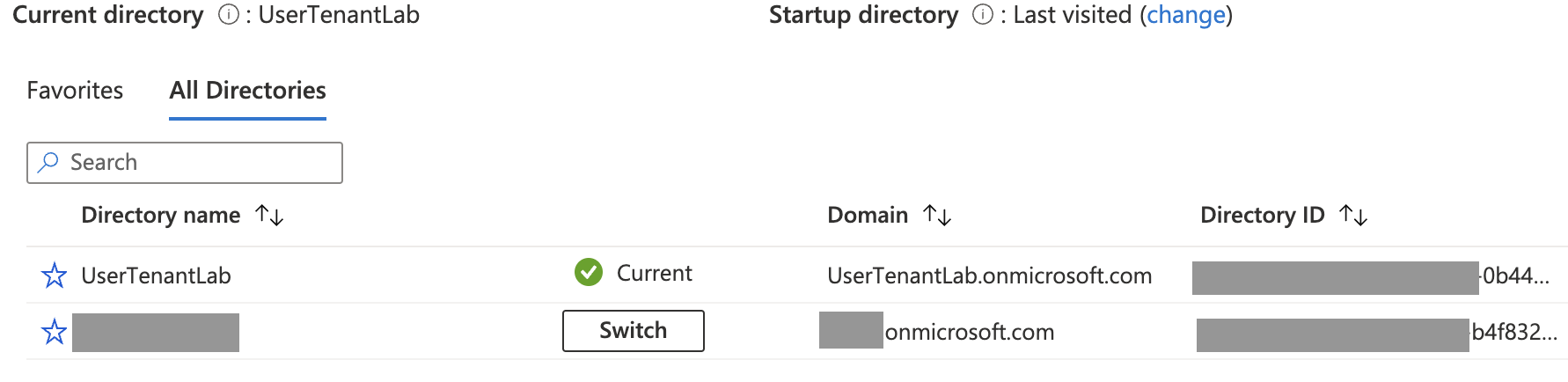Image resolution: width=1568 pixels, height=382 pixels.
Task: Click the change startup directory link
Action: tap(1185, 15)
